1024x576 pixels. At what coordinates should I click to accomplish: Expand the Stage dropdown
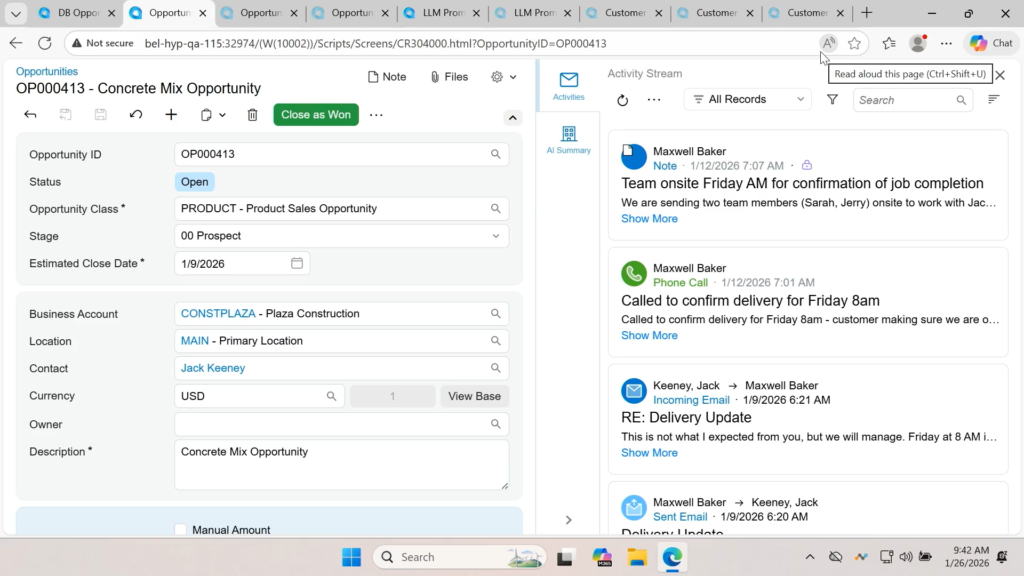click(495, 237)
